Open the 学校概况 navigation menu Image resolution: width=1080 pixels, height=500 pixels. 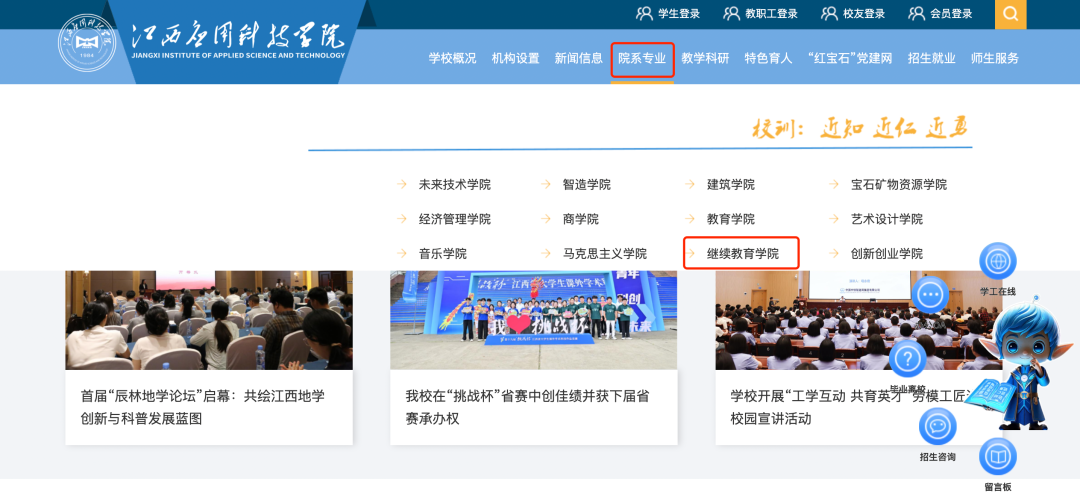point(453,59)
